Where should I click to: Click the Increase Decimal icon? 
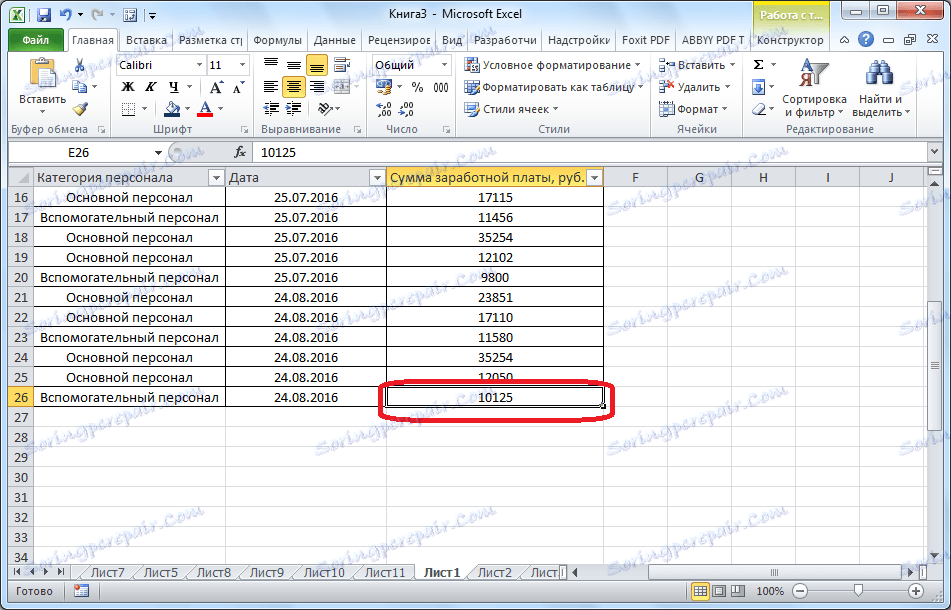pos(384,109)
